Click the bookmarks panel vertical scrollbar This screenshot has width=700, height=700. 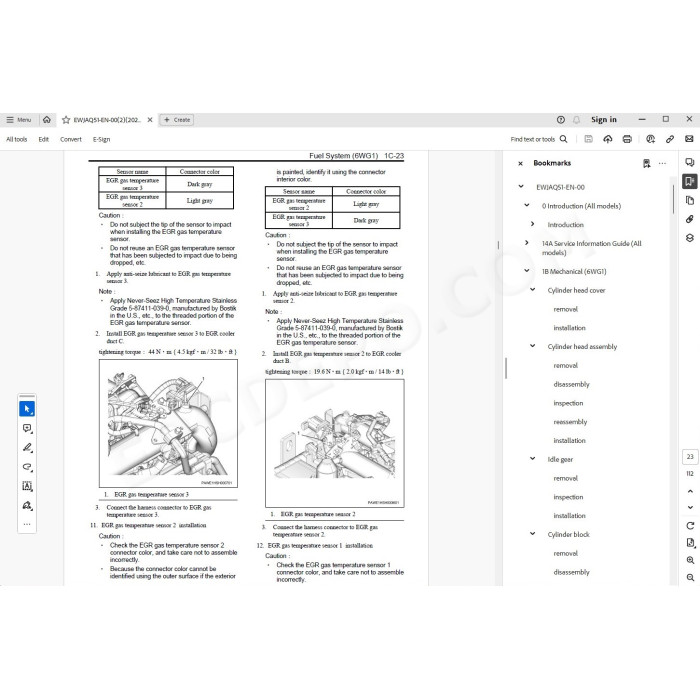[x=673, y=199]
